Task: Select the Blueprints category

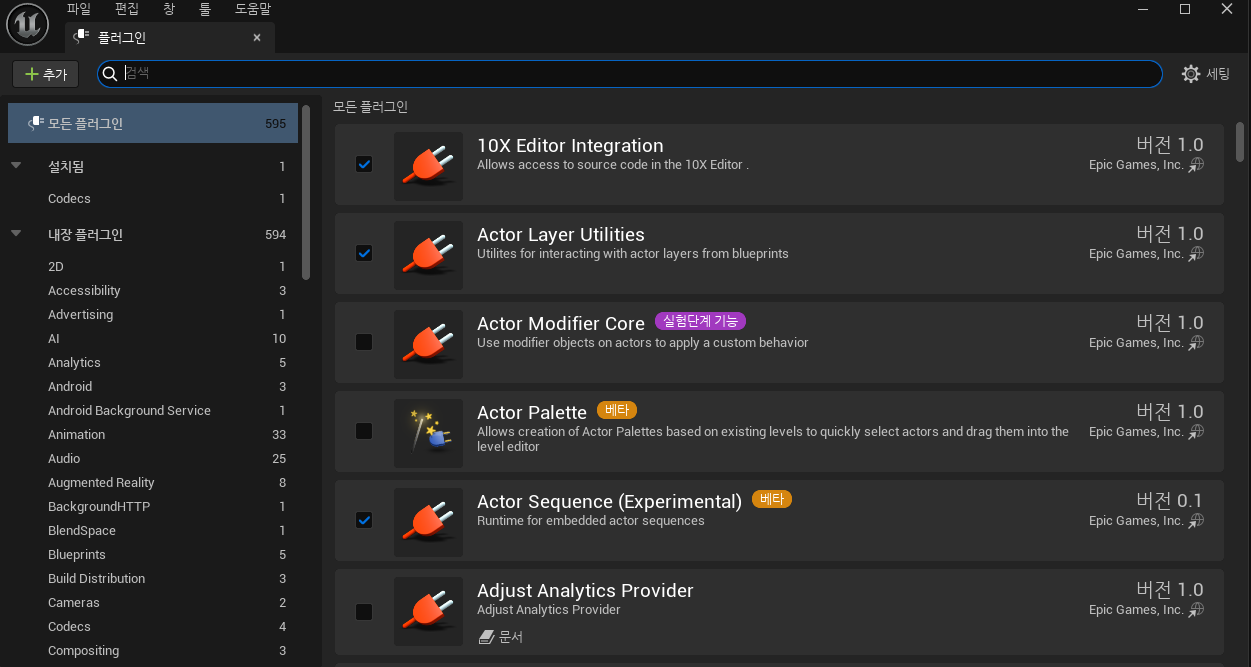Action: click(x=153, y=555)
